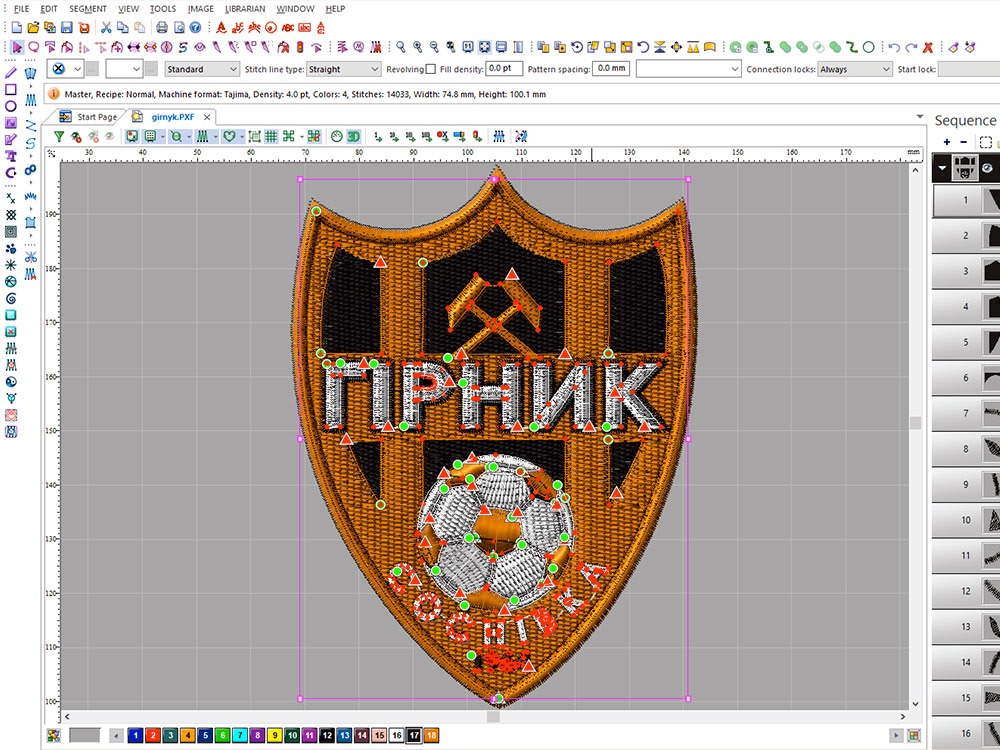Viewport: 1000px width, 750px height.
Task: Open the Connection locks dropdown
Action: pos(855,69)
